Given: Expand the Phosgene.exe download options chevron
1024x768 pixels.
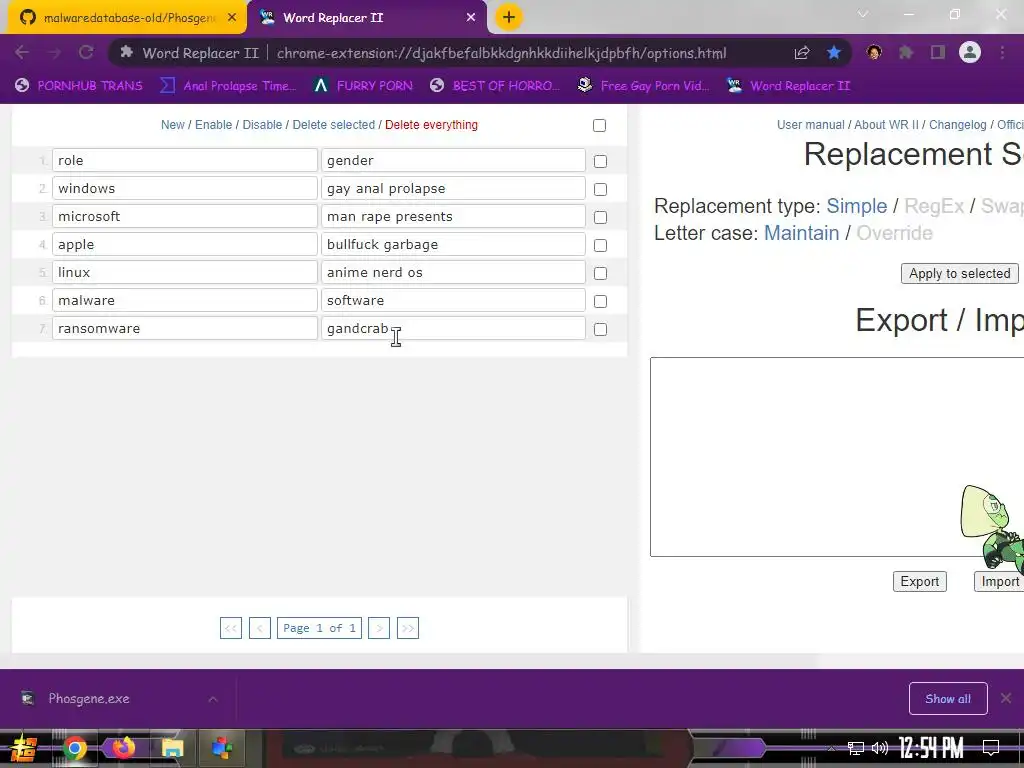Looking at the screenshot, I should pos(213,699).
